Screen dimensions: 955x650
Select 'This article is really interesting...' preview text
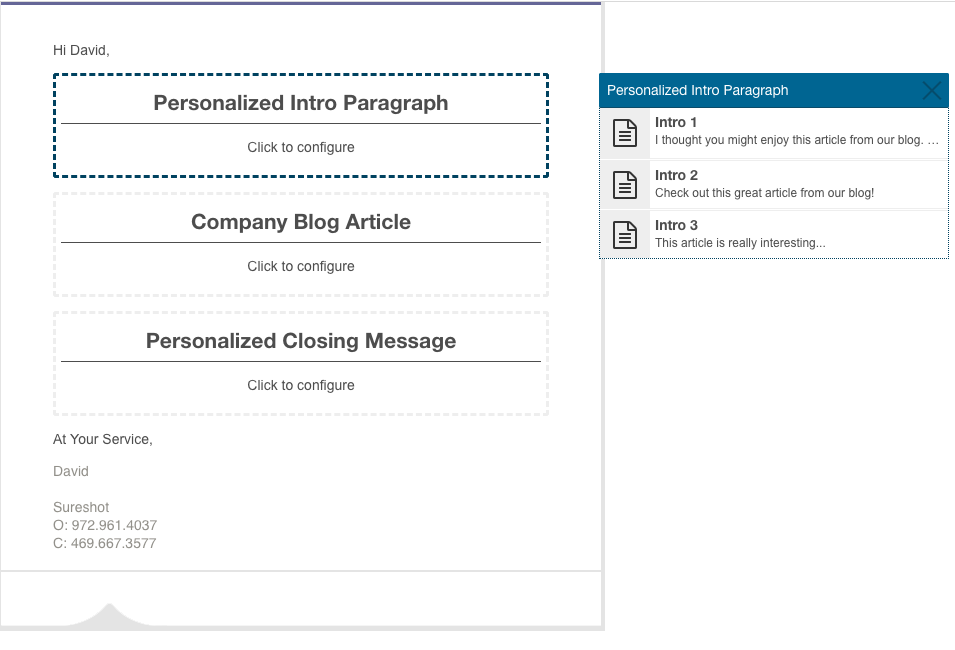pos(740,242)
